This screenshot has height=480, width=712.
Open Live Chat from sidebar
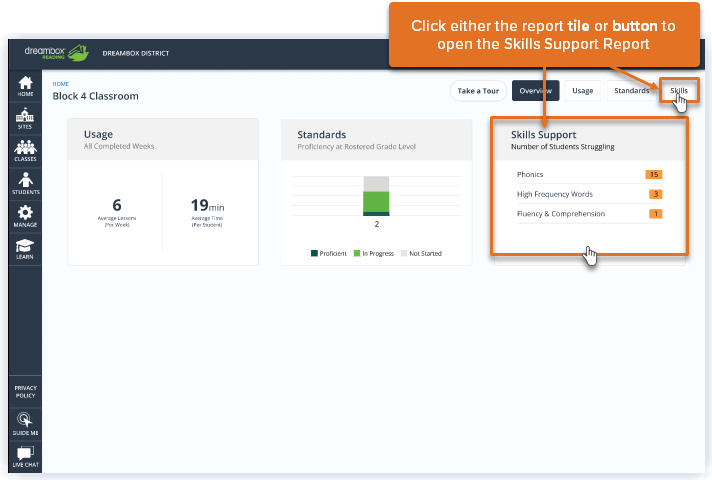click(25, 457)
